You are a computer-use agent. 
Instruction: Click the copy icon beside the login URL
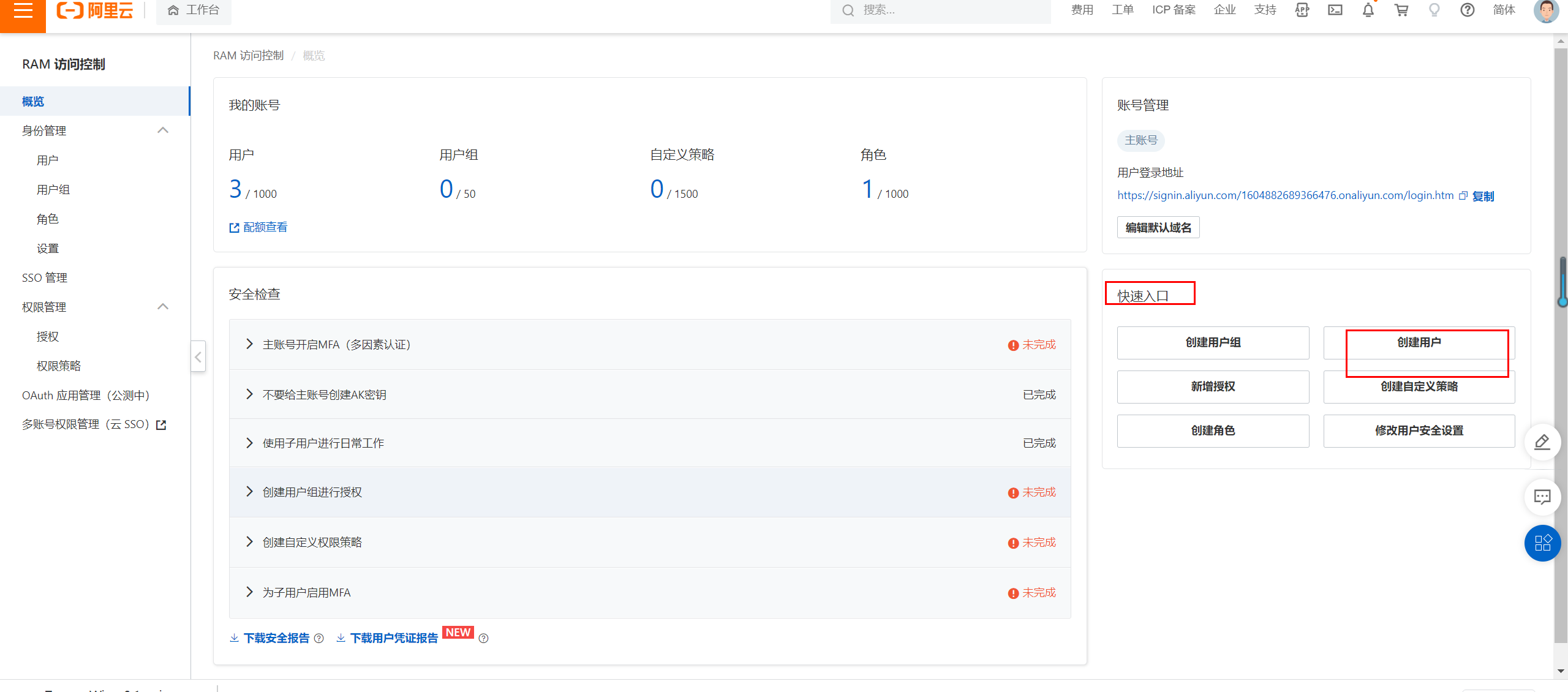coord(1463,196)
